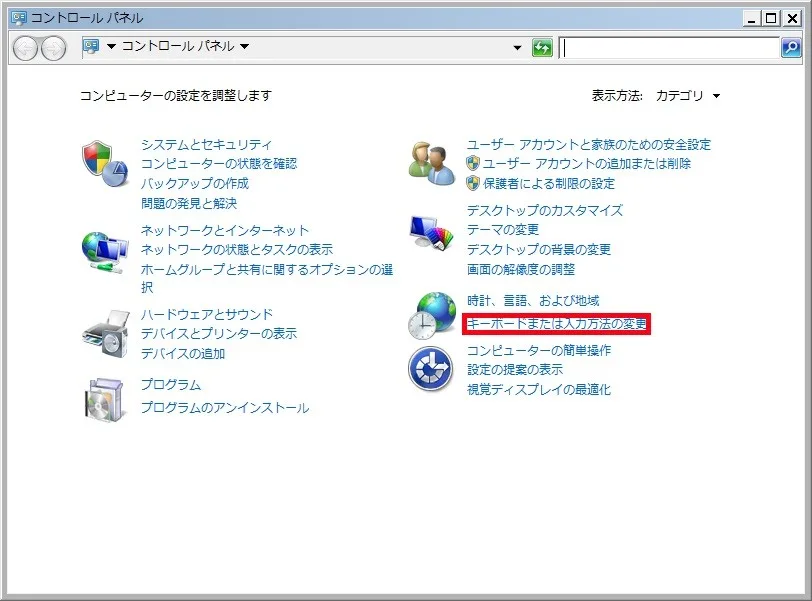Maximize the Control Panel window

(x=771, y=18)
